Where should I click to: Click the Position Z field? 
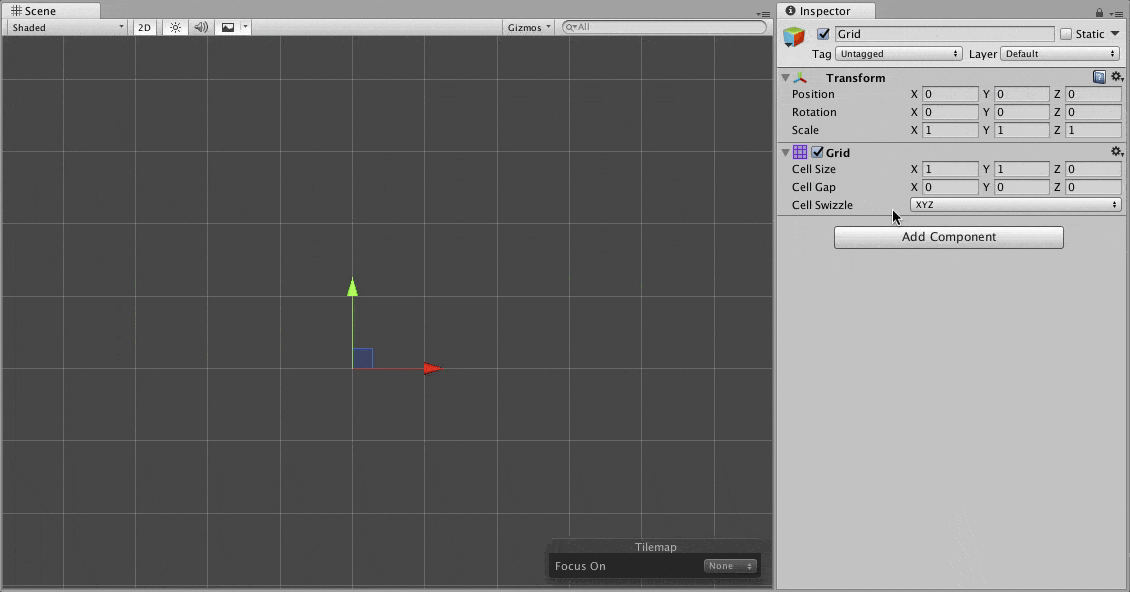pos(1093,94)
